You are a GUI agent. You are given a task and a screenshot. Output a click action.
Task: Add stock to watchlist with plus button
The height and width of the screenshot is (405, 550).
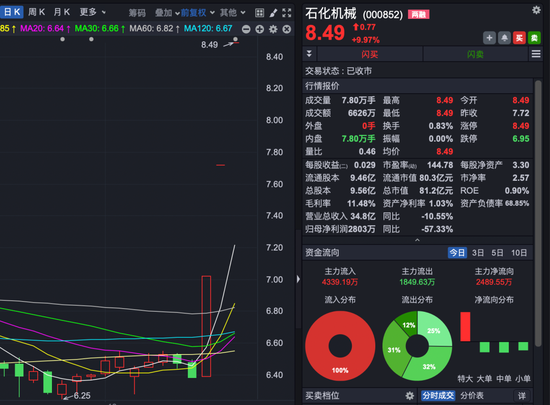click(x=490, y=38)
